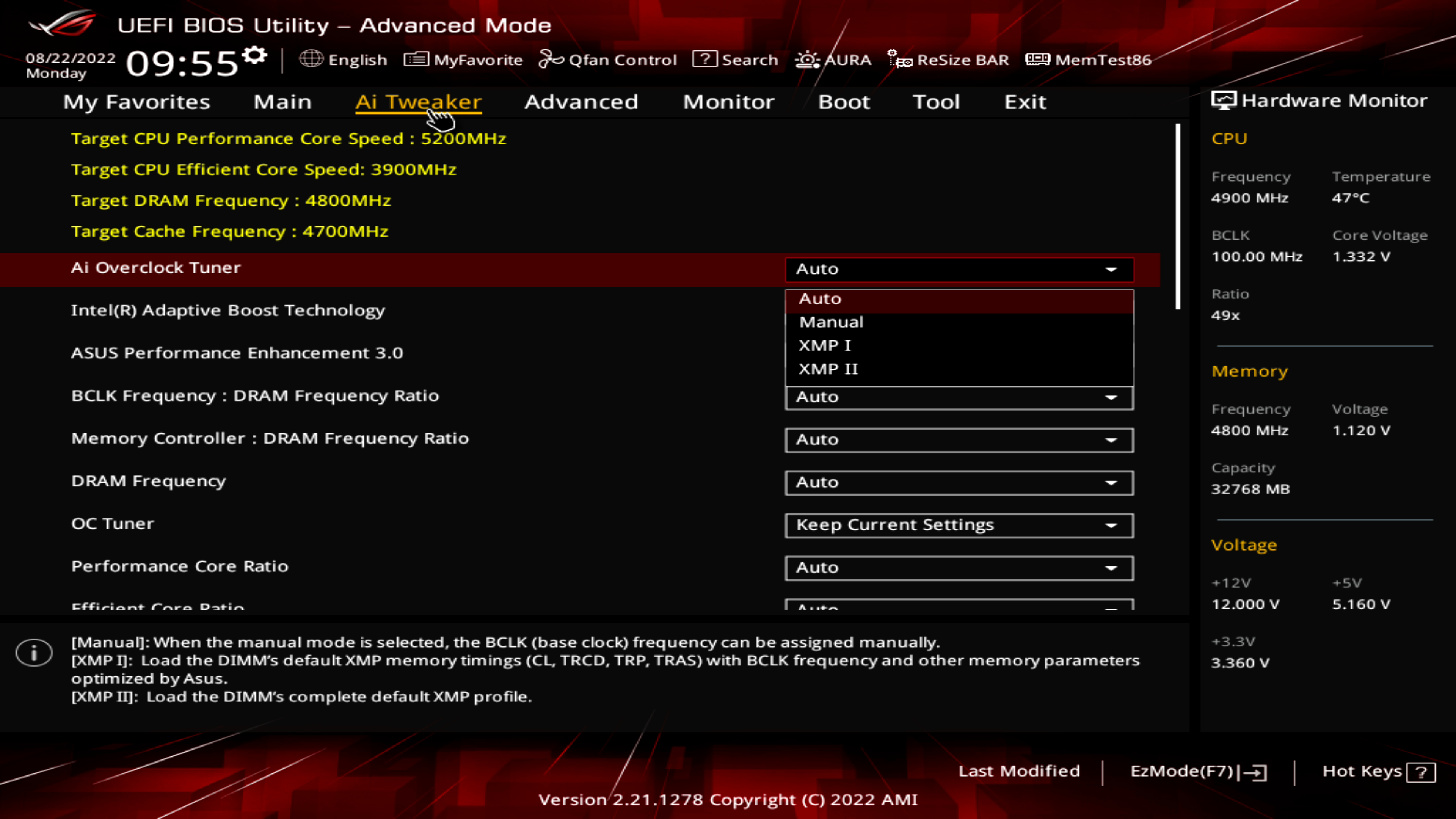Open the Monitor tab
The image size is (1456, 819).
point(728,102)
